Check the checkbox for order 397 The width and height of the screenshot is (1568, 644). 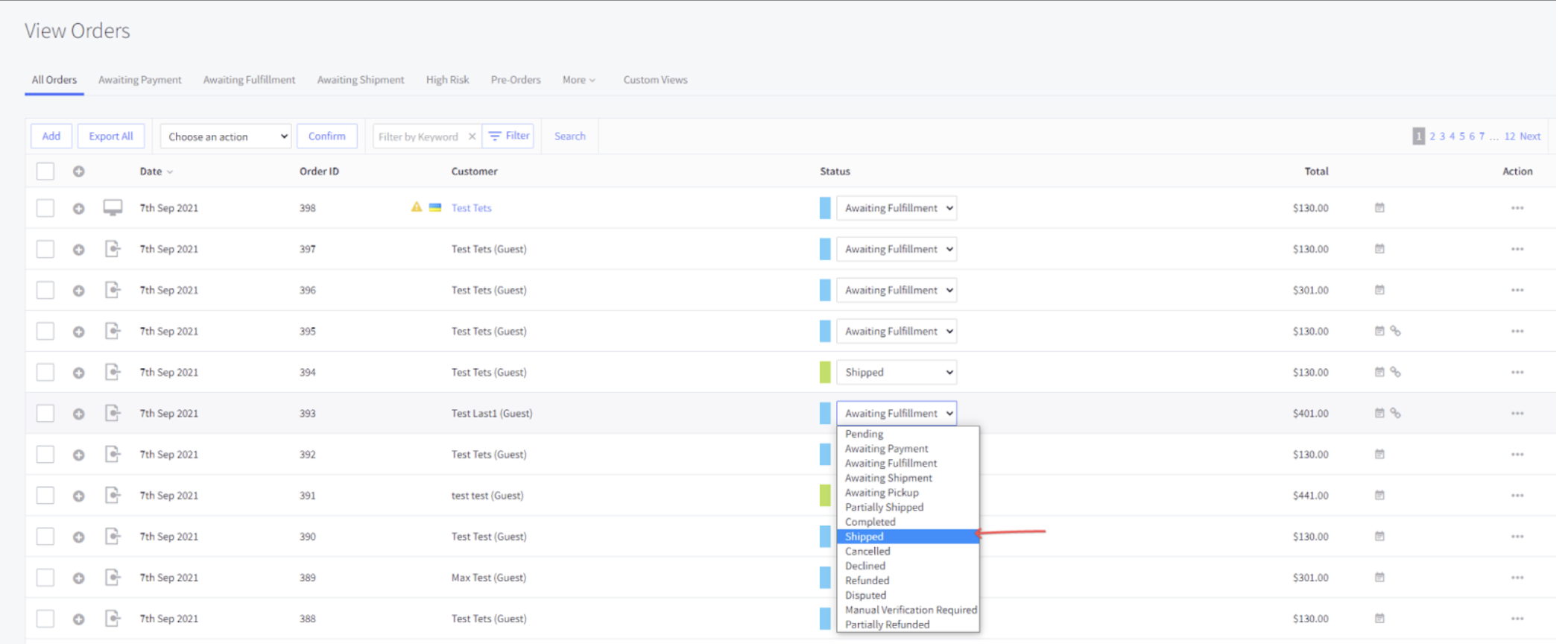coord(45,249)
